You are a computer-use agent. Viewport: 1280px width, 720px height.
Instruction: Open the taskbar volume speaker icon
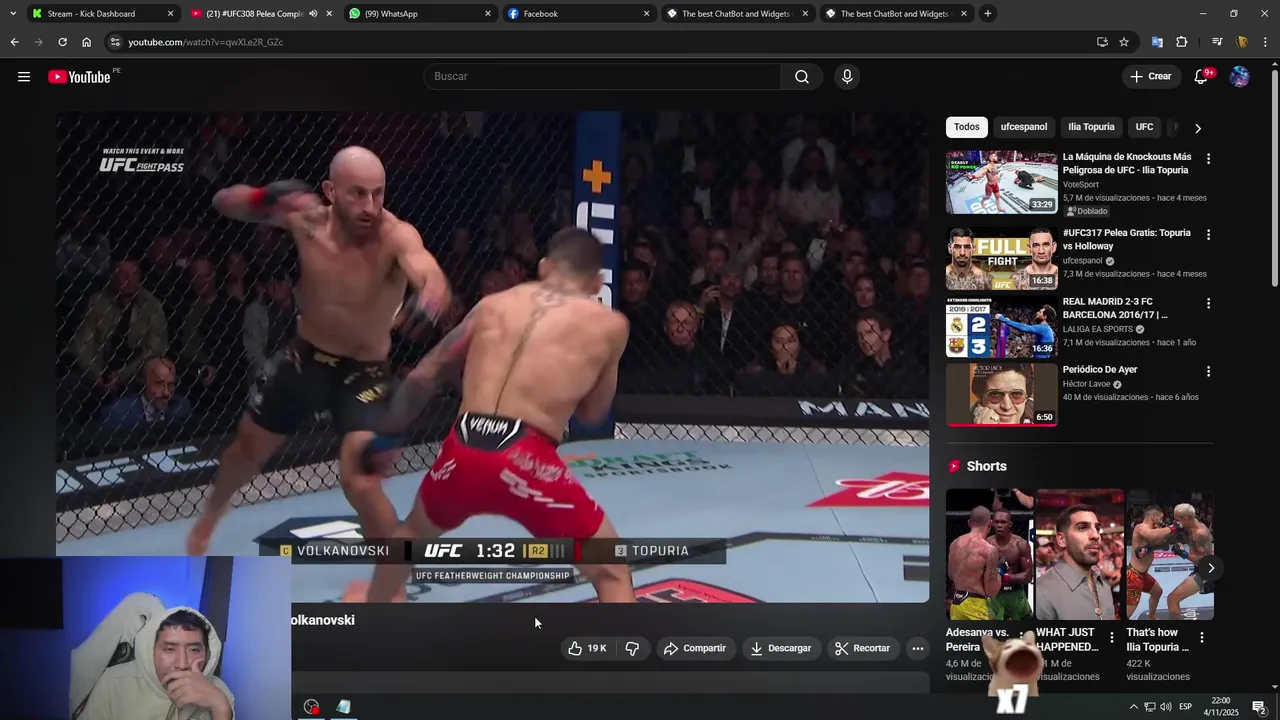[1166, 707]
